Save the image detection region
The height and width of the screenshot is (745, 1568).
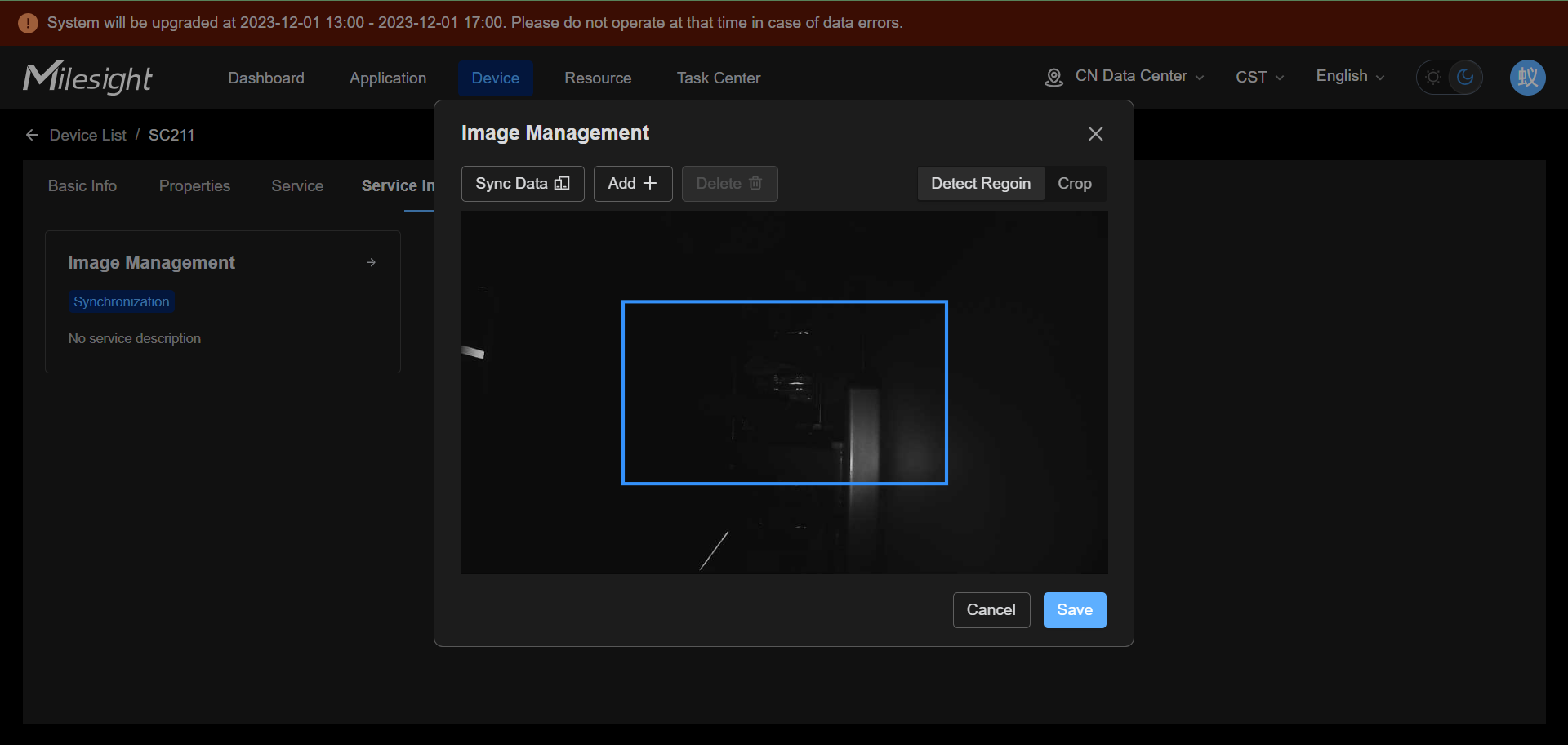click(1075, 610)
